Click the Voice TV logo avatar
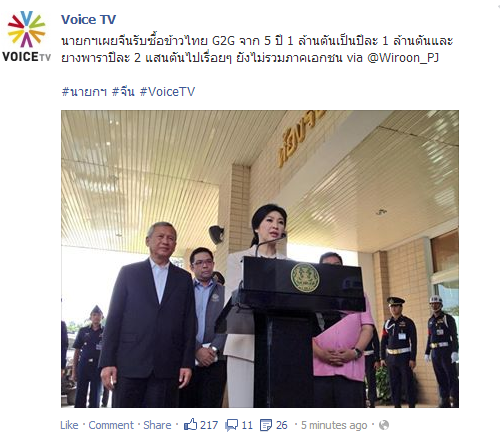 (26, 36)
